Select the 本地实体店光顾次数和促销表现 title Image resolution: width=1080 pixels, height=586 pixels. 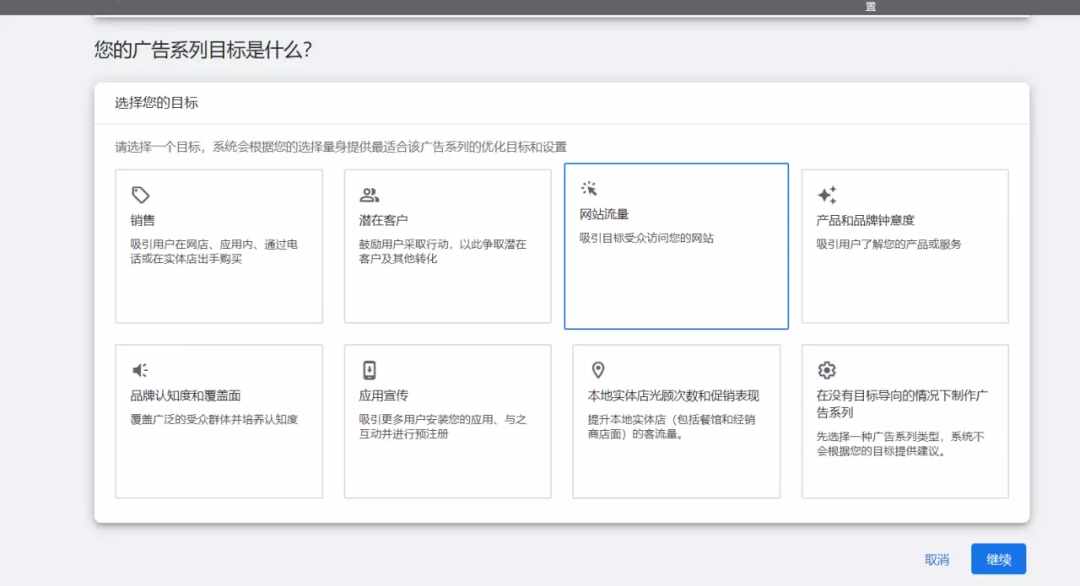pyautogui.click(x=673, y=396)
